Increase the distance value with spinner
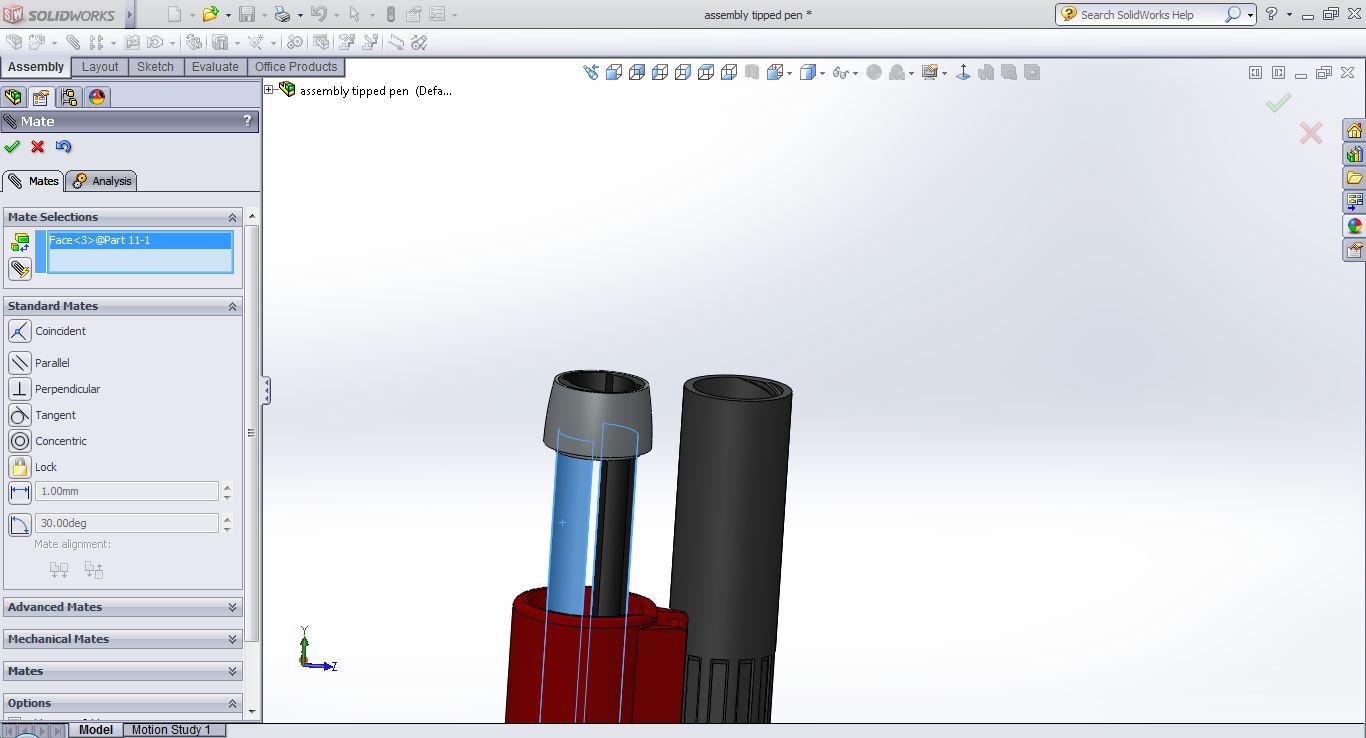Viewport: 1366px width, 738px height. (x=227, y=487)
